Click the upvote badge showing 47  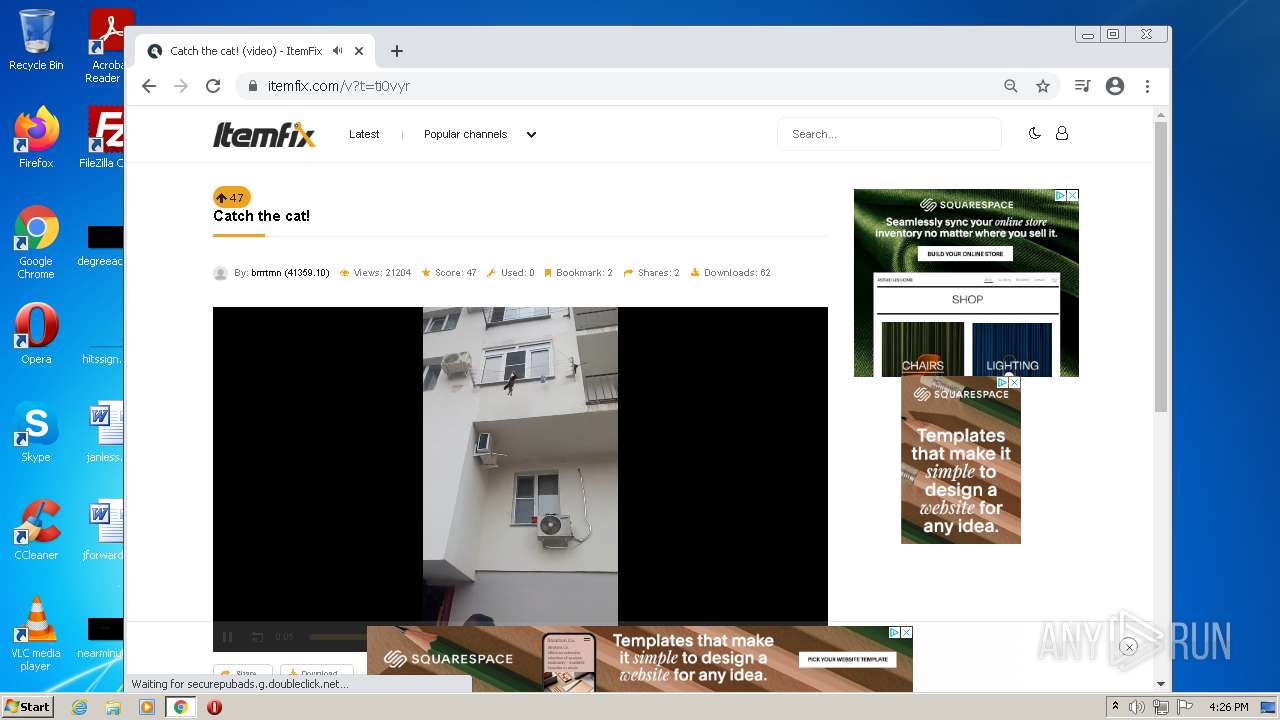231,197
